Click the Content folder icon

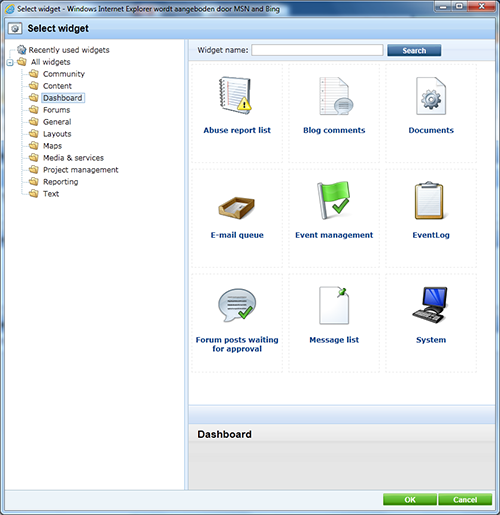[x=34, y=86]
